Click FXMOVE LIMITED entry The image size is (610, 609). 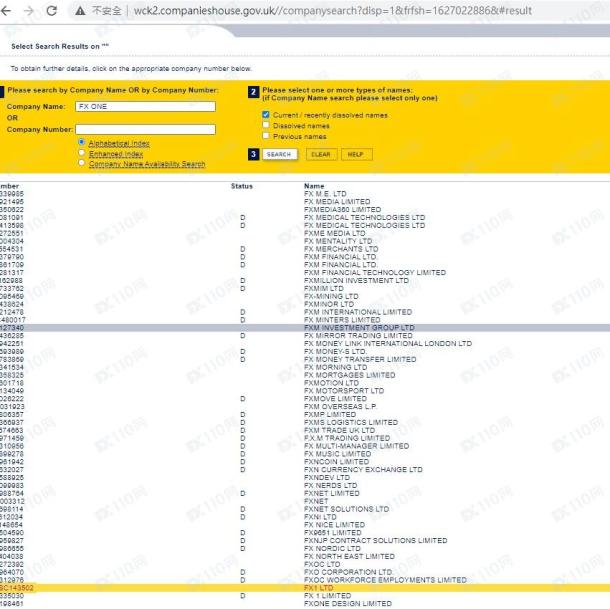335,399
